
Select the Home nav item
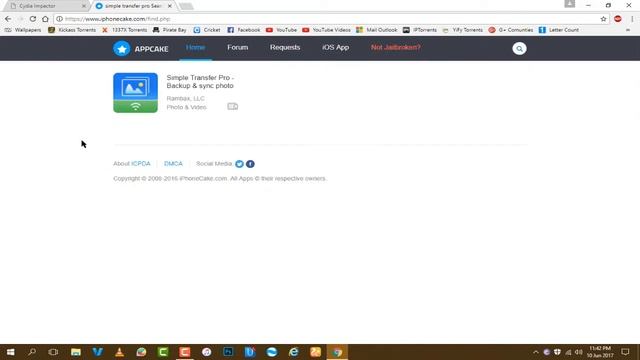point(196,47)
